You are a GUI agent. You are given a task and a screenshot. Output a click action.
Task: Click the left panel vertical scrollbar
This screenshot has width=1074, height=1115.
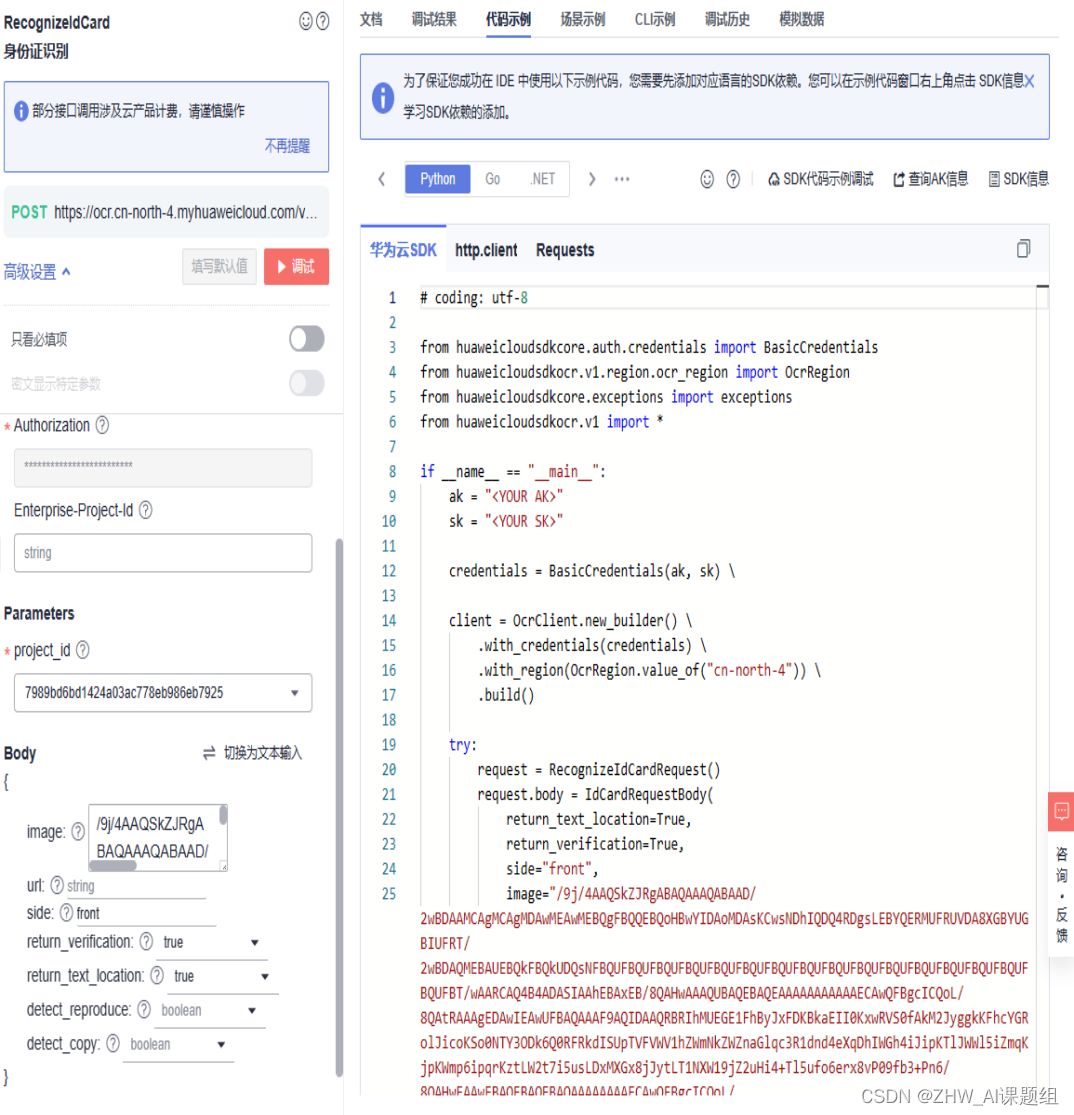pyautogui.click(x=339, y=807)
